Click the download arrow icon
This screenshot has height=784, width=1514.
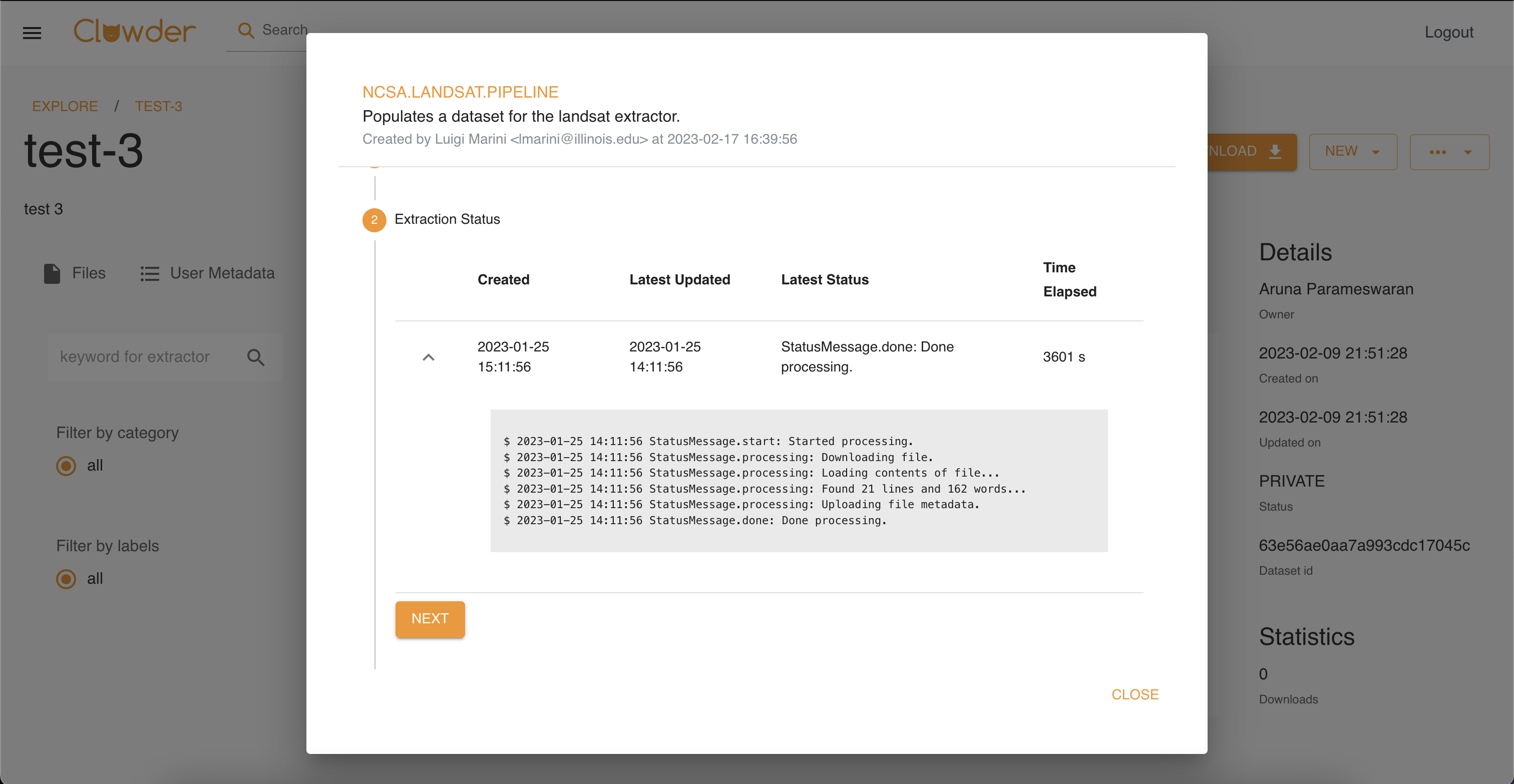[1275, 152]
